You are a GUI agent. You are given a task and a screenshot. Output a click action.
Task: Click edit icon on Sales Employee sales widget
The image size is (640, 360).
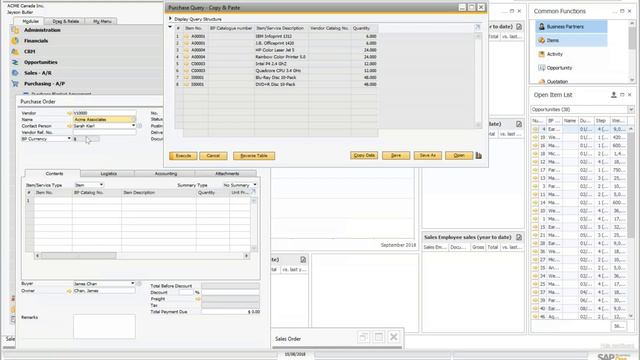[519, 237]
